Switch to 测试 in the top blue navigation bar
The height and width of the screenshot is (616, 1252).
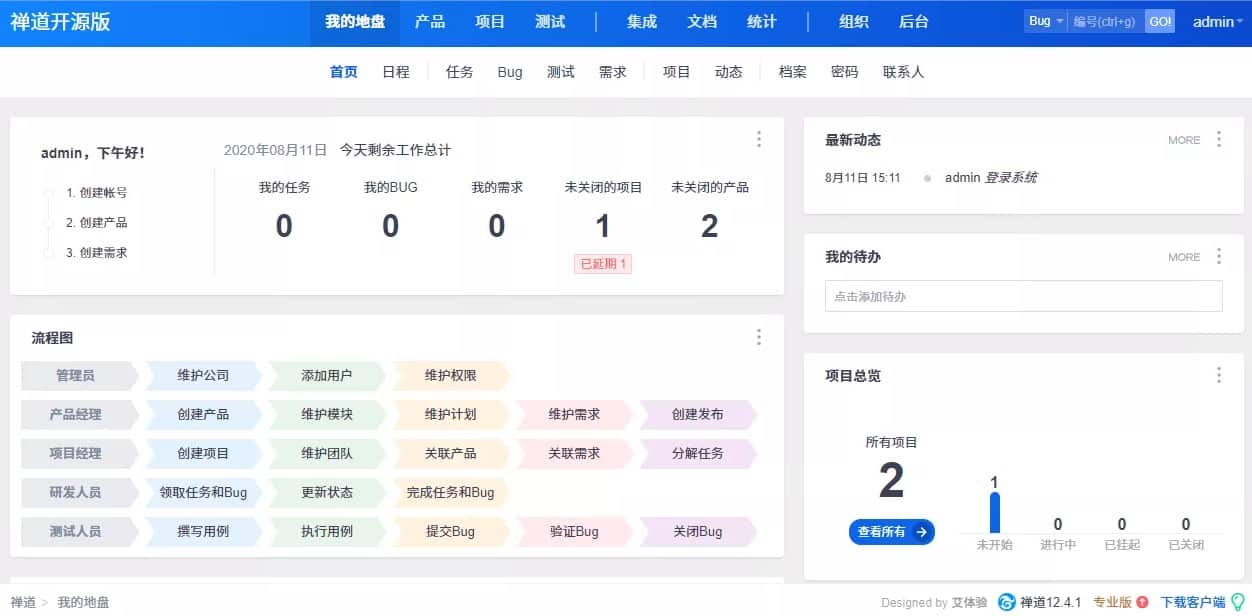coord(550,22)
